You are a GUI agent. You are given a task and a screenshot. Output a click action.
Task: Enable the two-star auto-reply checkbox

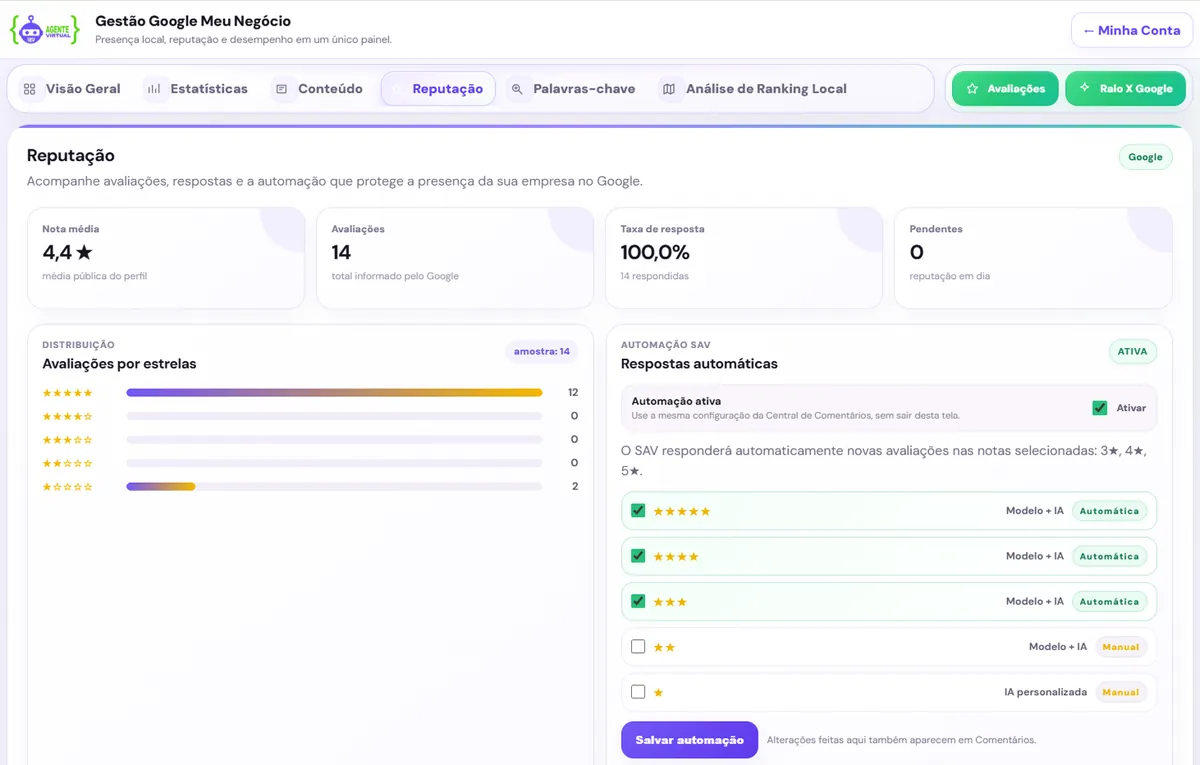638,647
